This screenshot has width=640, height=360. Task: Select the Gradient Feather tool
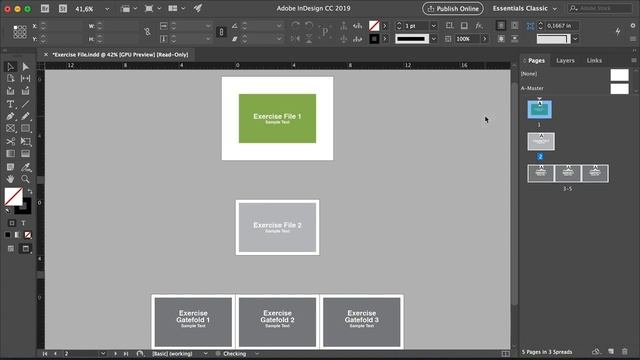click(25, 154)
